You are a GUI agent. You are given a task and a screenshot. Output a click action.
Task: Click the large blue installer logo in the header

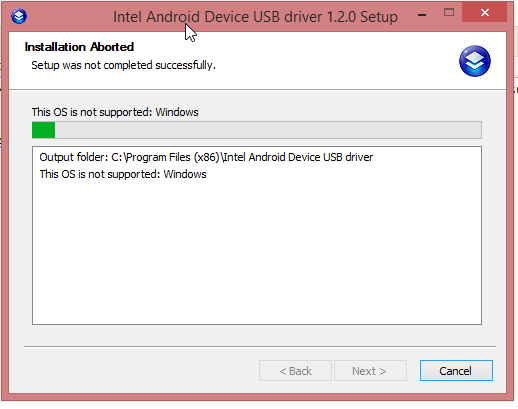[x=475, y=61]
